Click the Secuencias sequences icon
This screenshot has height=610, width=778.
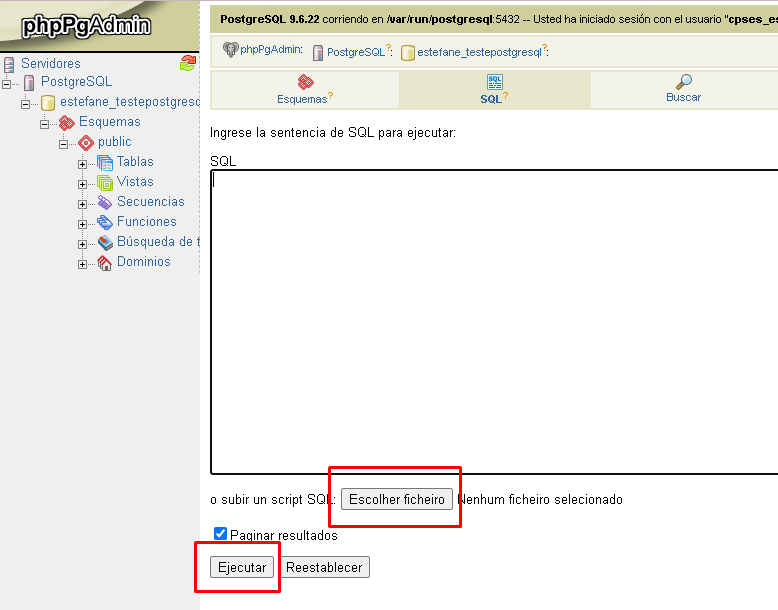(105, 203)
